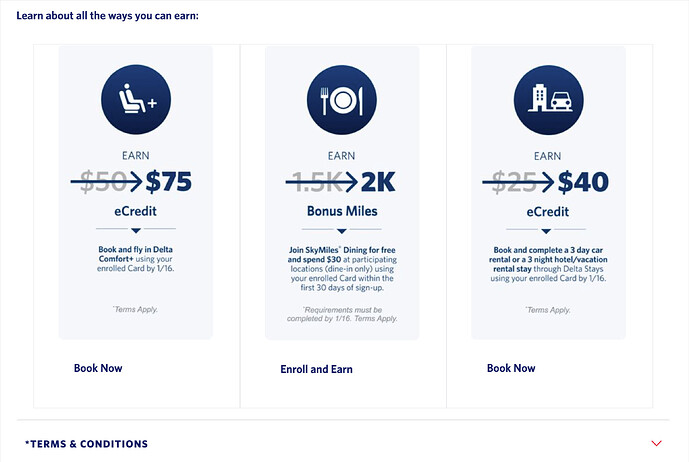Click Book Now under car rental offer

point(511,368)
